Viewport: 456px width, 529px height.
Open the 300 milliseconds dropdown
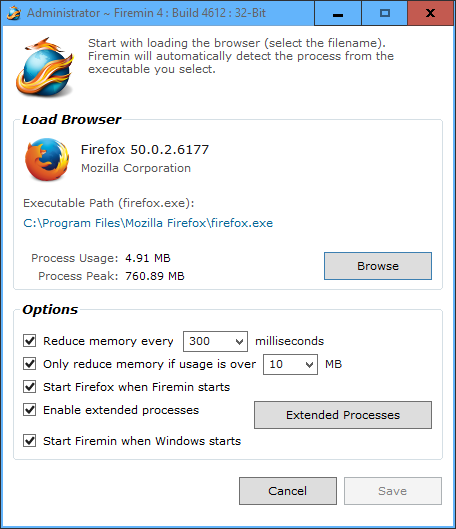pyautogui.click(x=215, y=341)
